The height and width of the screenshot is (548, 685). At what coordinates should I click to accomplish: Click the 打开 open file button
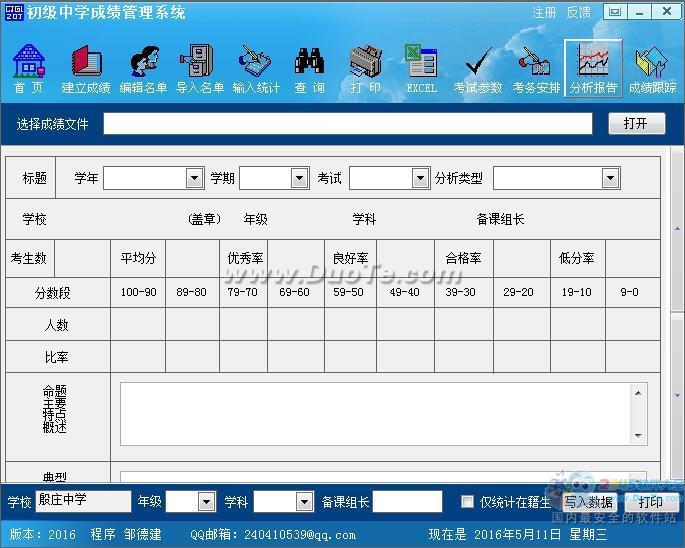[x=637, y=124]
